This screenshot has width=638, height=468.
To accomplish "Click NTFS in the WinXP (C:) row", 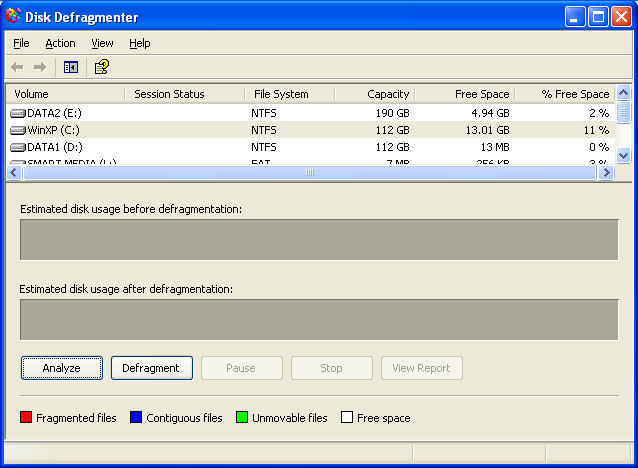I will [264, 130].
